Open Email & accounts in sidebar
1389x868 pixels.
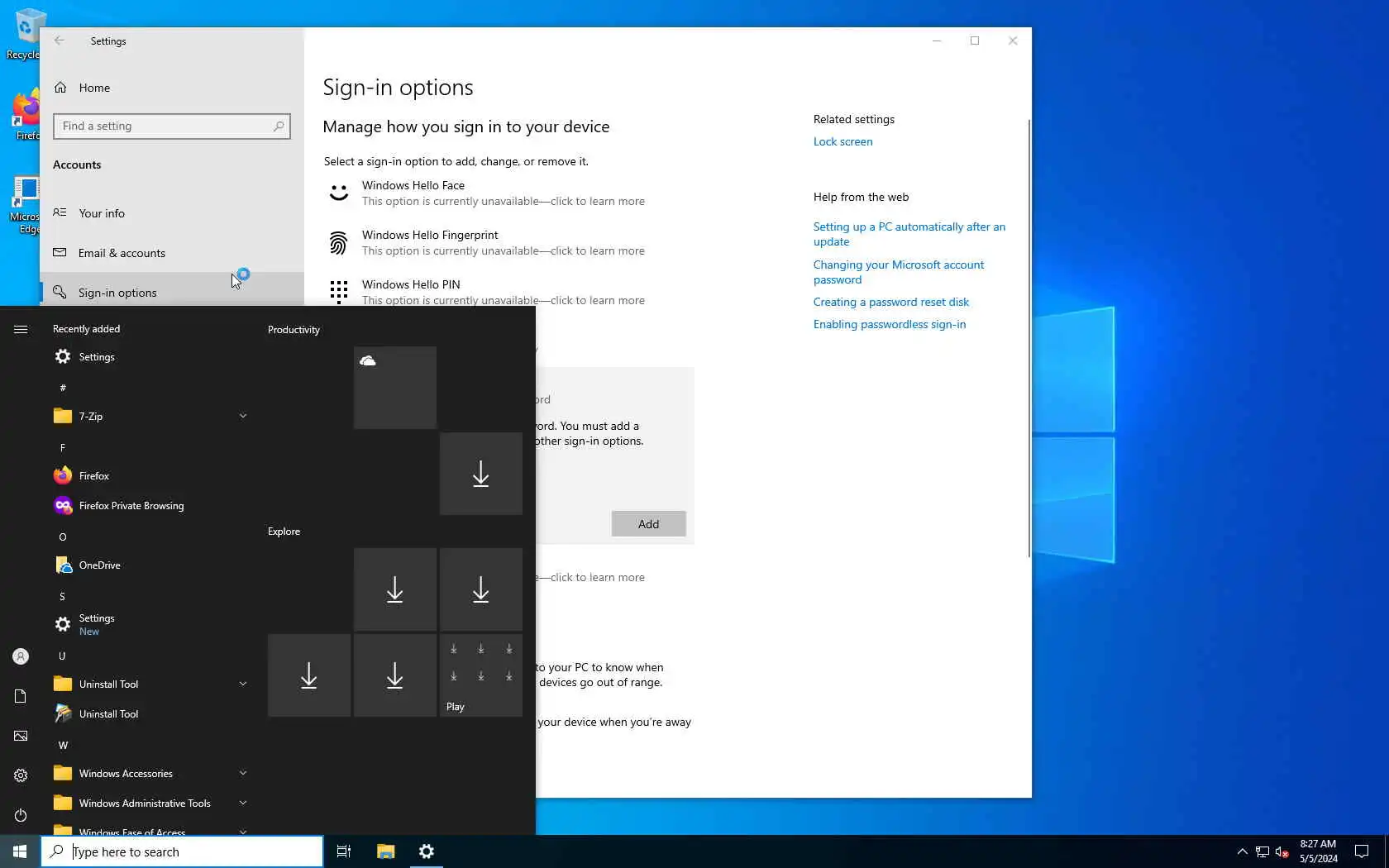[172, 253]
